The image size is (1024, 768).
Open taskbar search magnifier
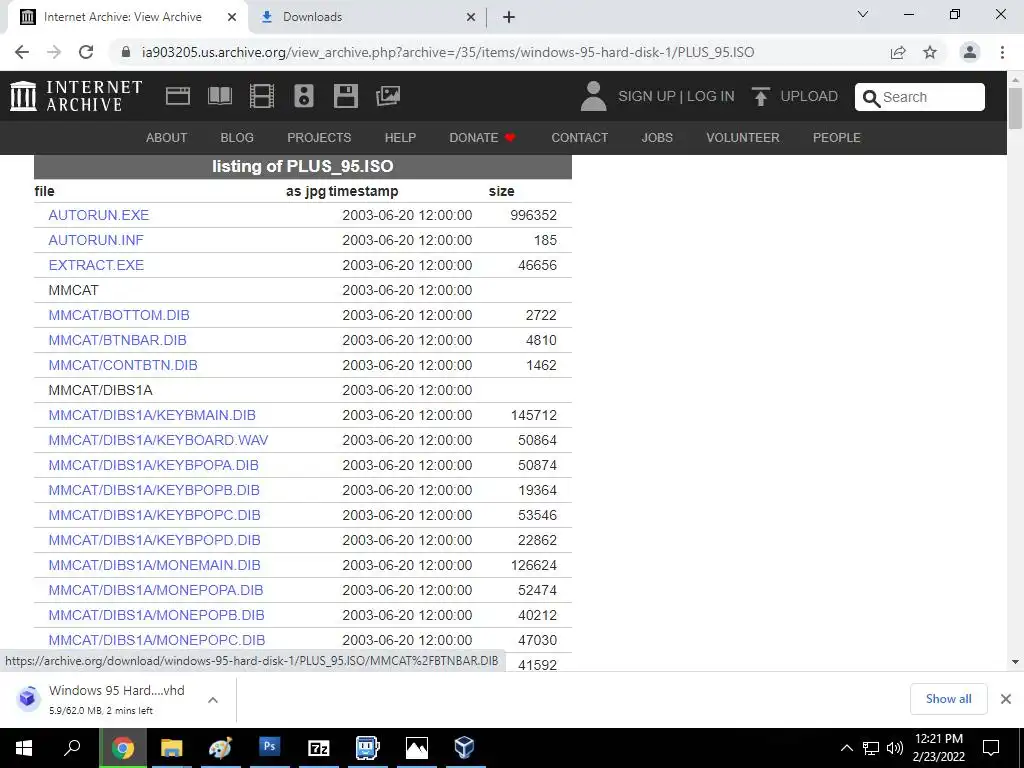[72, 748]
